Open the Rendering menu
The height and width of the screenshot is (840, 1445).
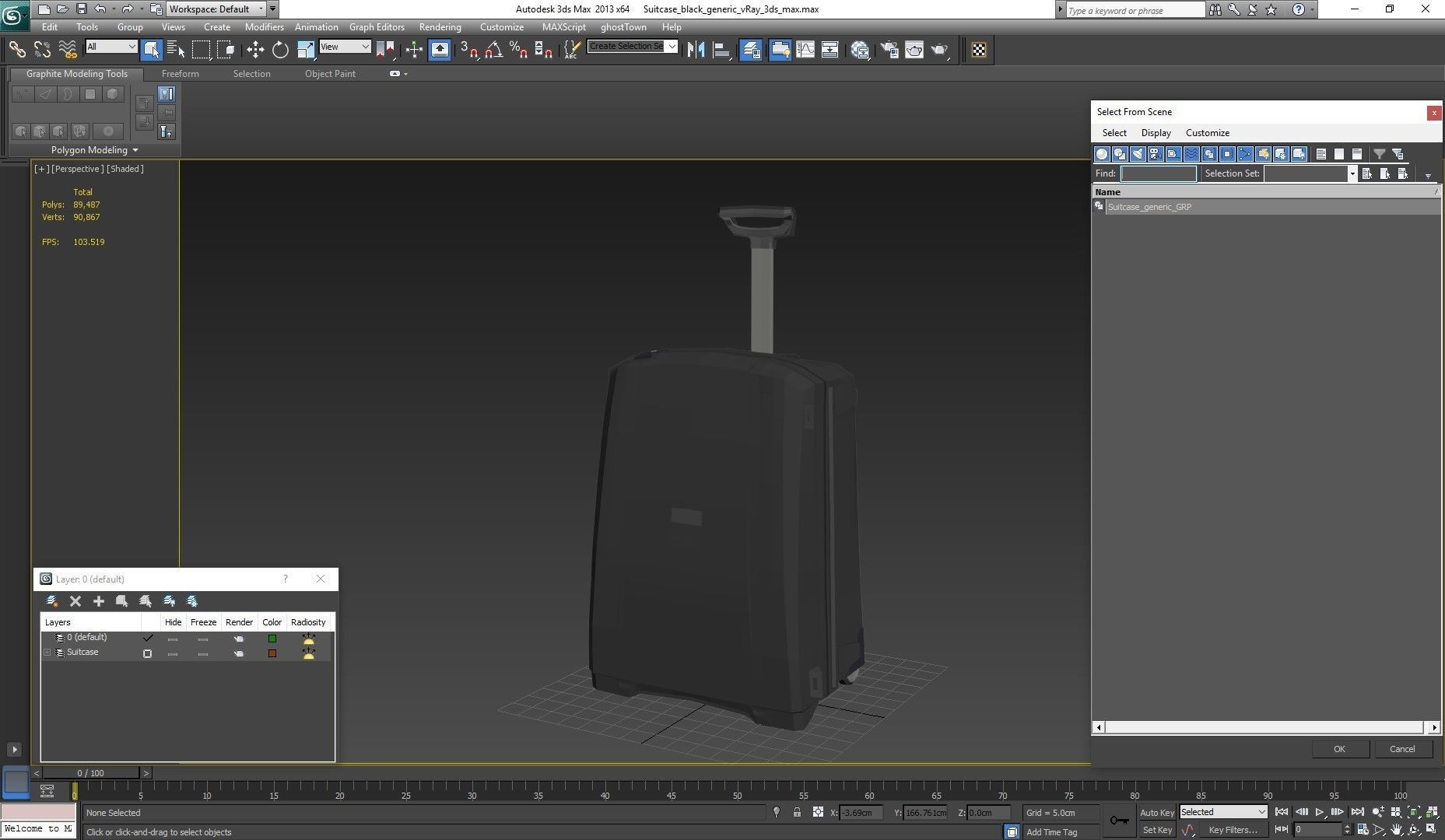click(x=440, y=26)
